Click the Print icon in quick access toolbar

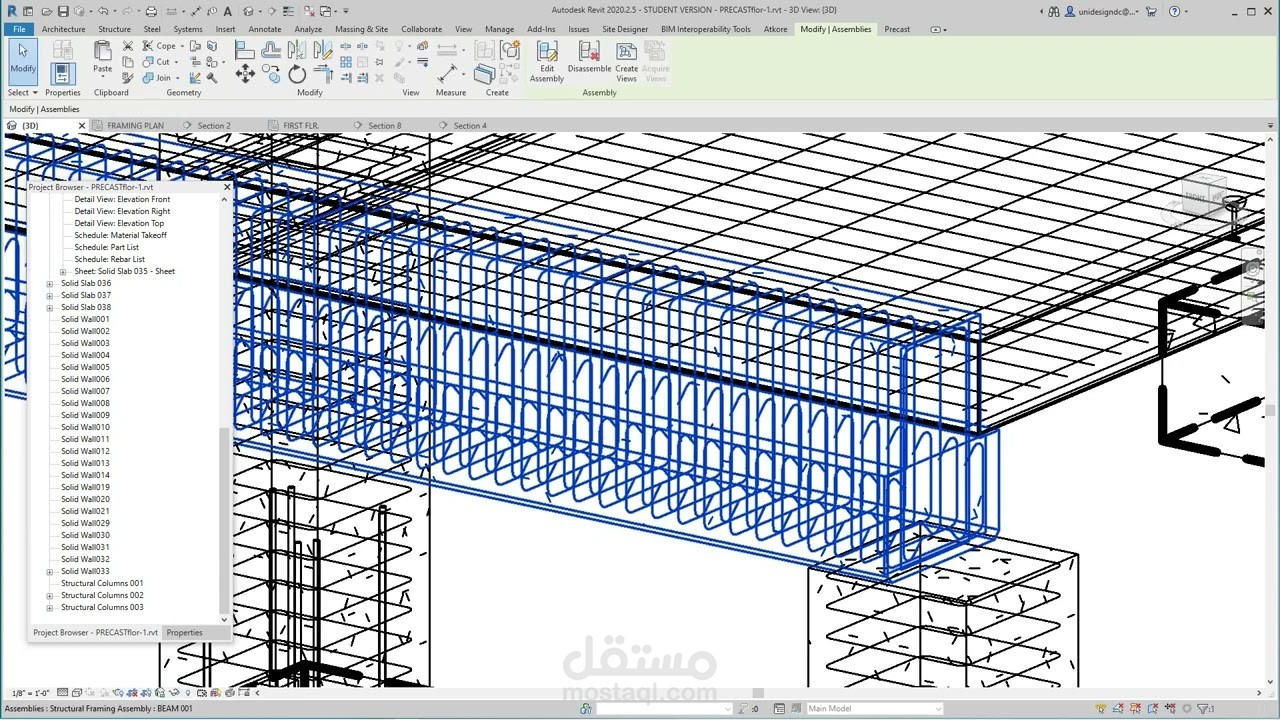coord(151,12)
